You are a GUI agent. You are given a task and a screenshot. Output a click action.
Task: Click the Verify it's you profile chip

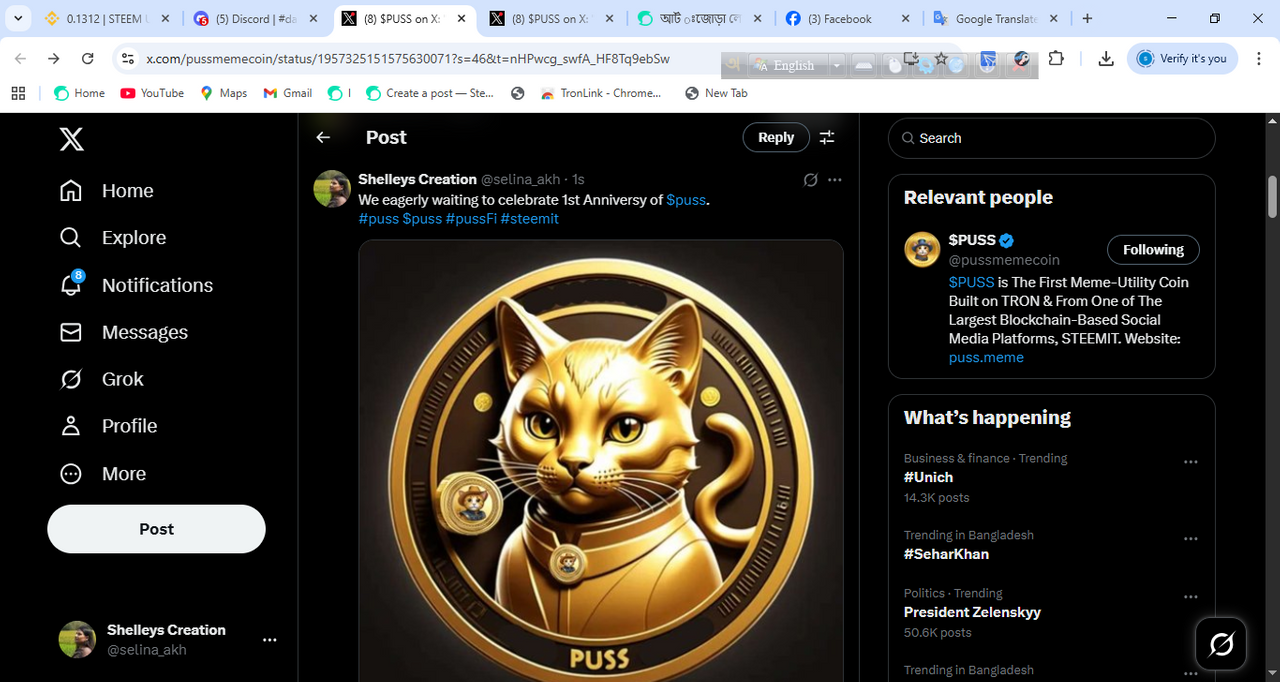[x=1183, y=59]
